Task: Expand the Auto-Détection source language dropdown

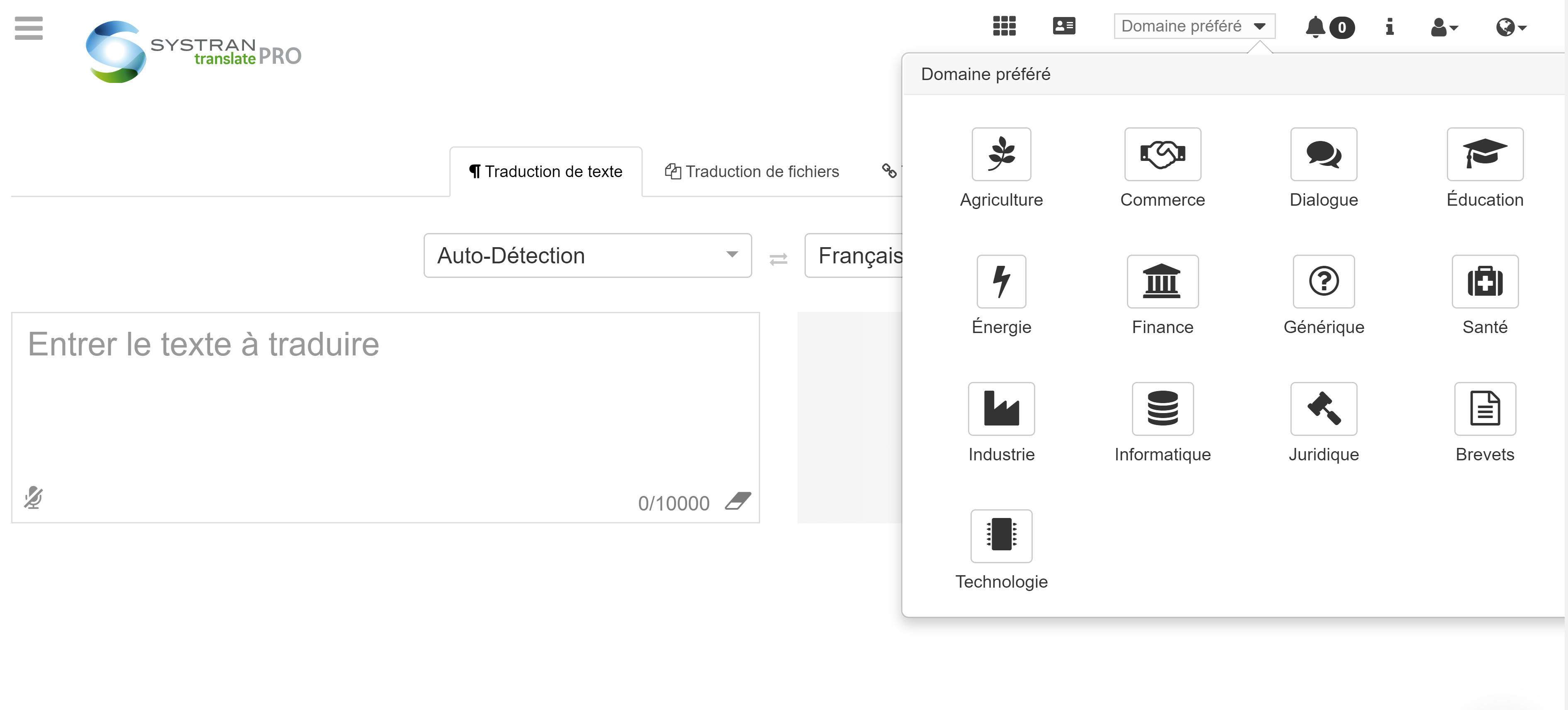Action: pyautogui.click(x=588, y=255)
